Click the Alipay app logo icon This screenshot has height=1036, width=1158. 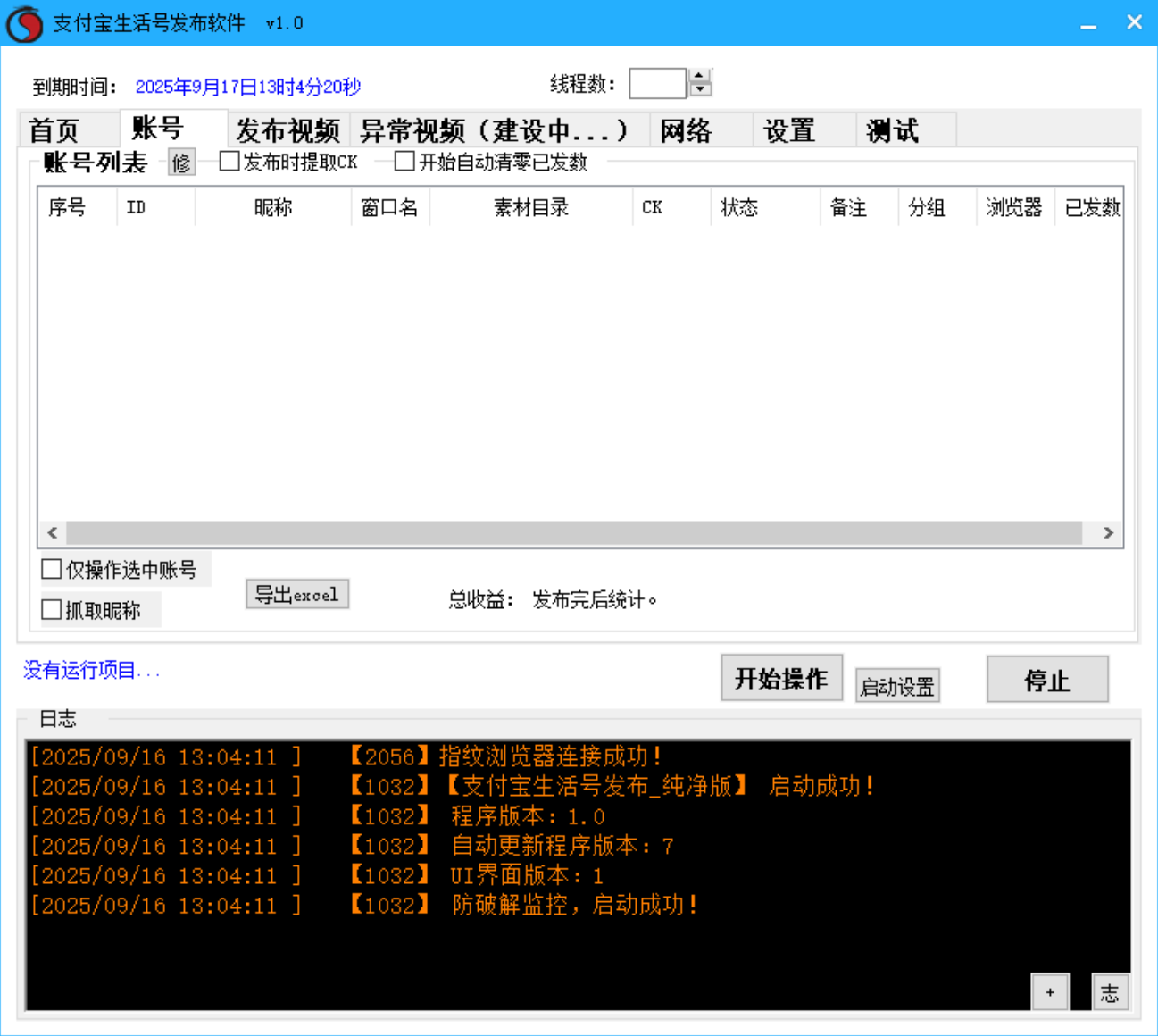click(x=23, y=22)
